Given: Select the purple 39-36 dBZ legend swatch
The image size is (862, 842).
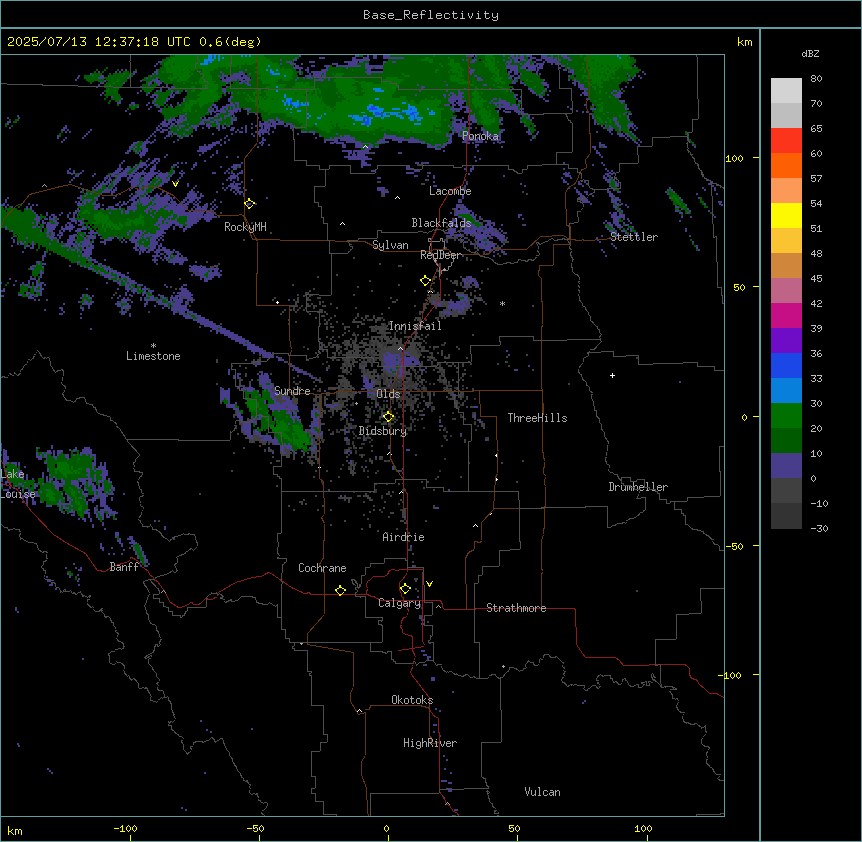Looking at the screenshot, I should click(x=786, y=340).
